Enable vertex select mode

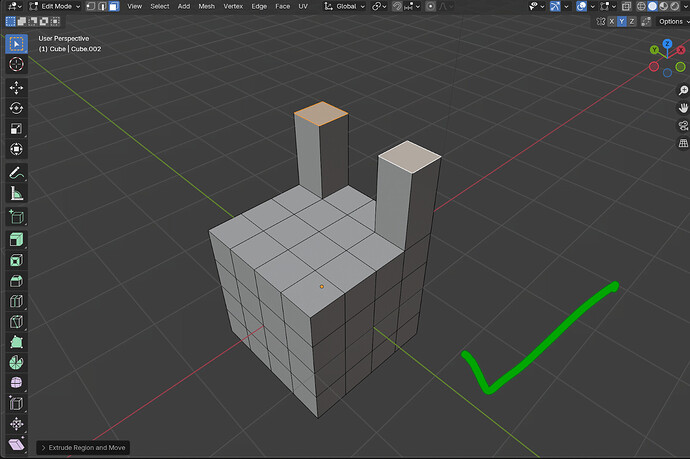pos(90,6)
